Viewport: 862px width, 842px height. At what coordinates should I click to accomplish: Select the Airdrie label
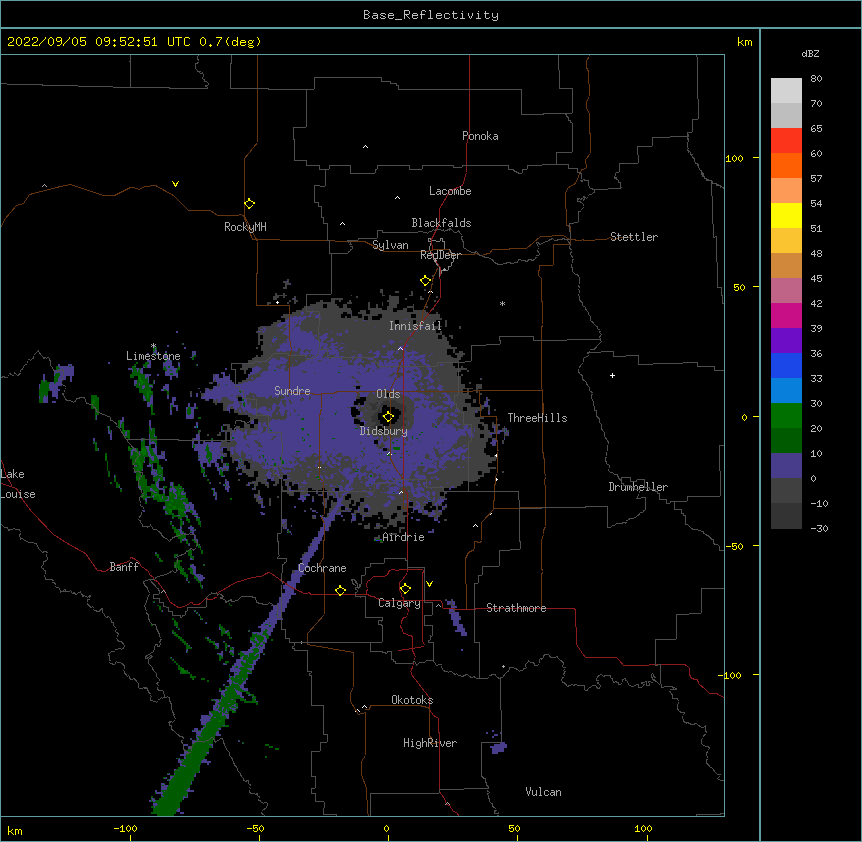pyautogui.click(x=404, y=537)
